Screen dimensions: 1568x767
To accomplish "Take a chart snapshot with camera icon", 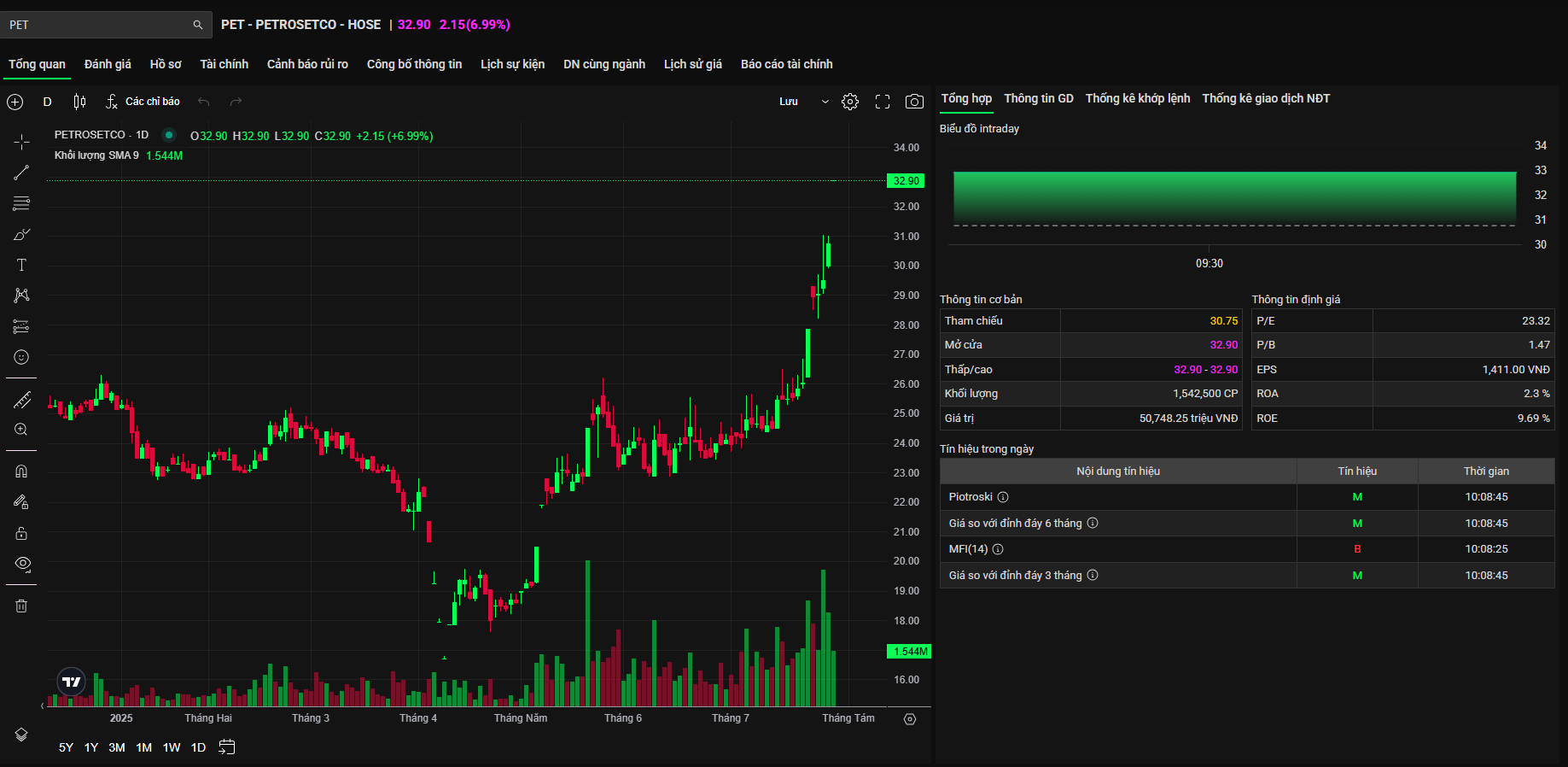I will click(914, 102).
